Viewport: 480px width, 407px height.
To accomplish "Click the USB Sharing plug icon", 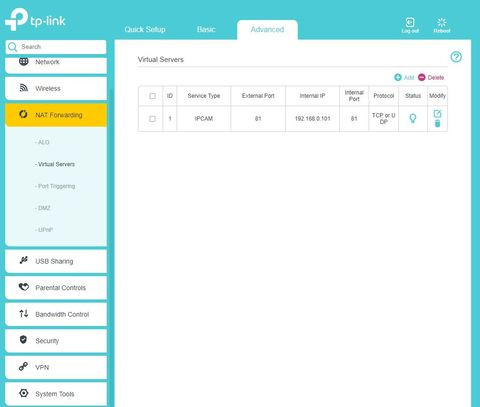I will [x=23, y=260].
